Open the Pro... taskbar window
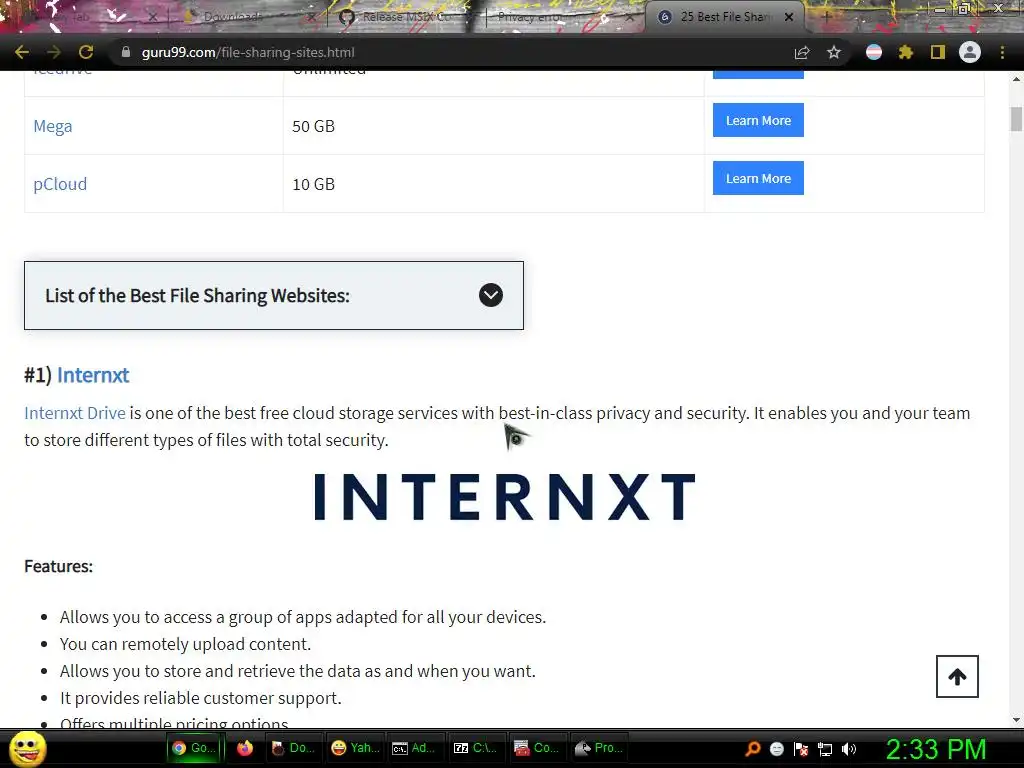The image size is (1024, 768). tap(599, 748)
